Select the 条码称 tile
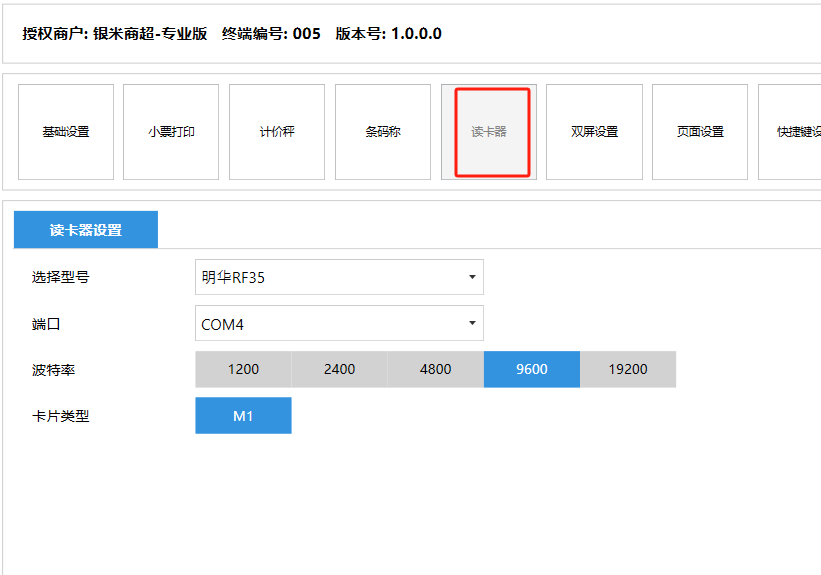Viewport: 821px width, 575px height. coord(383,132)
